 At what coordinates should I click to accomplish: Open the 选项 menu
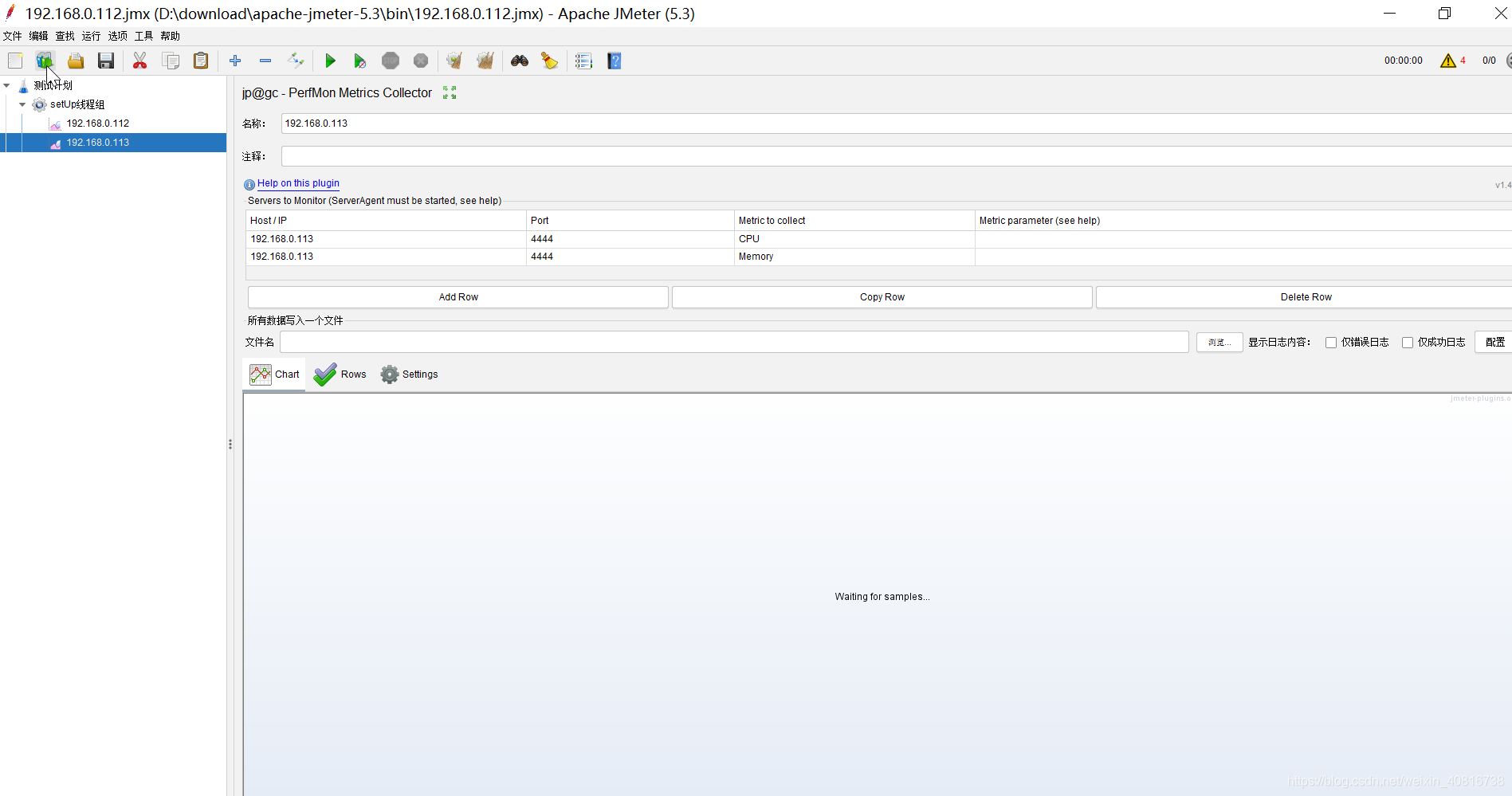coord(117,36)
